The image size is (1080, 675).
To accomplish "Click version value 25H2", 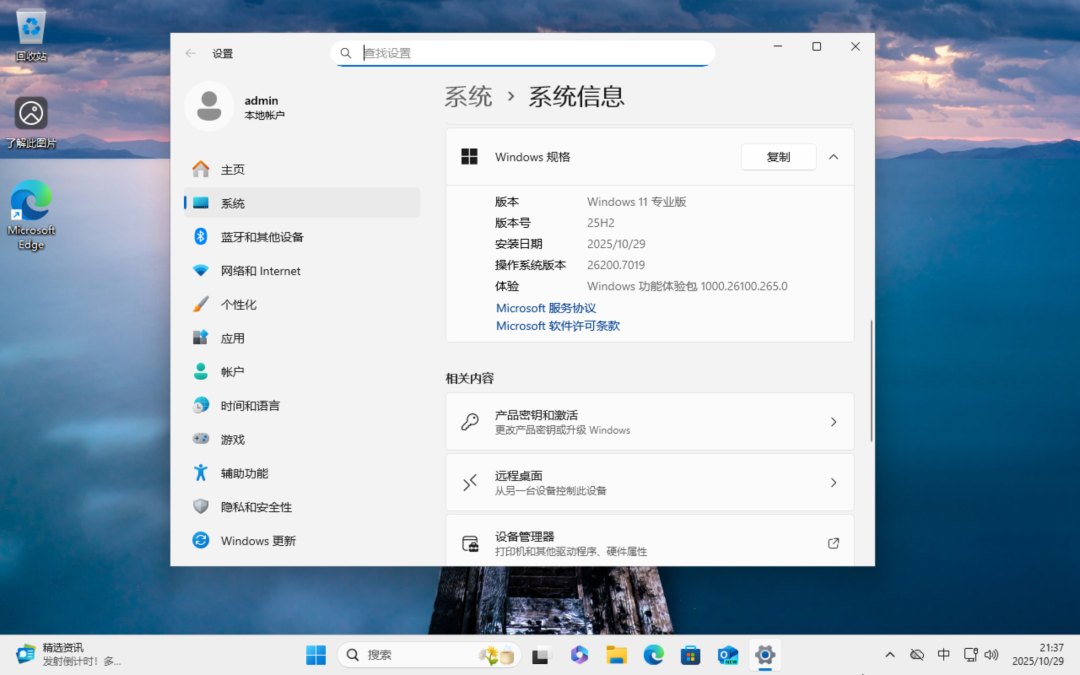I will tap(601, 223).
